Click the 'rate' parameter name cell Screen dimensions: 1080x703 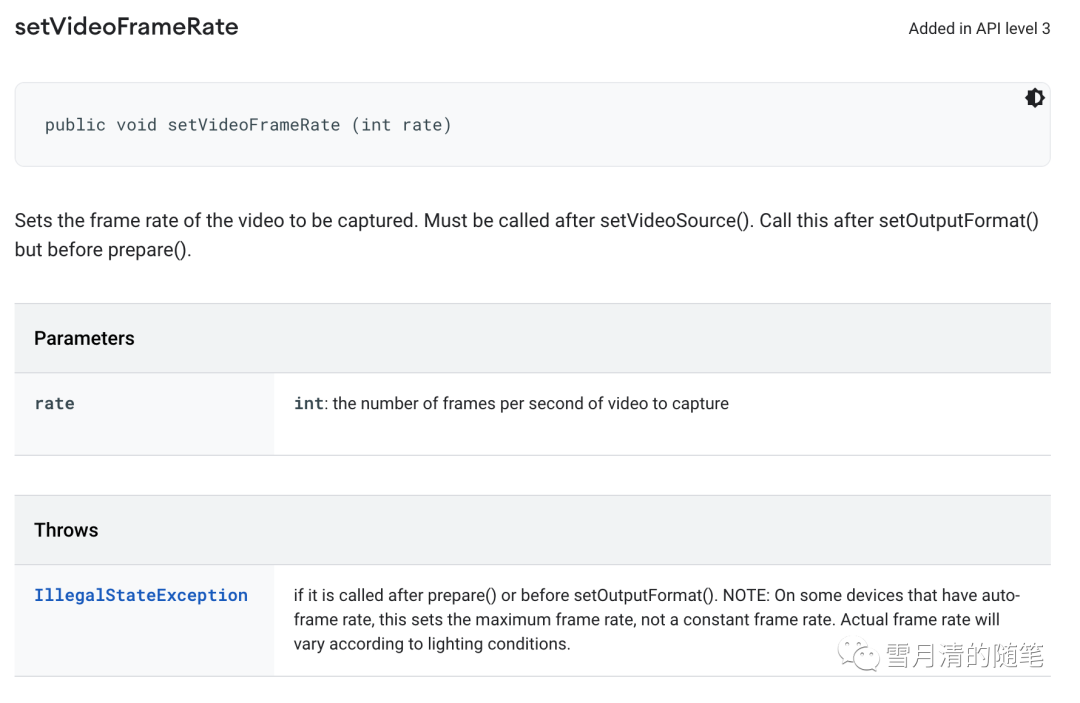[x=55, y=403]
